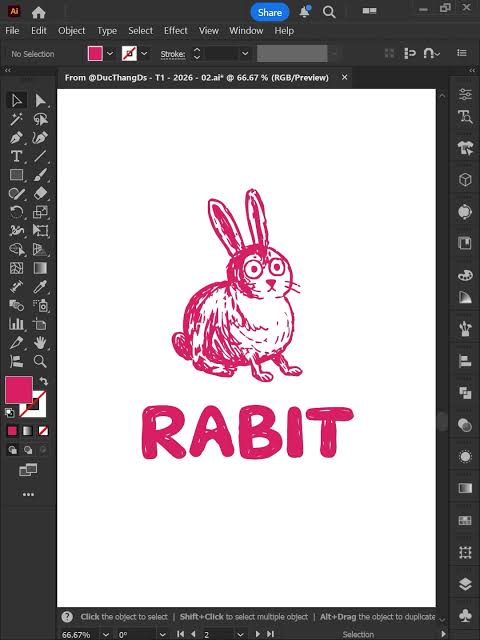Open the workspace switcher

[369, 11]
